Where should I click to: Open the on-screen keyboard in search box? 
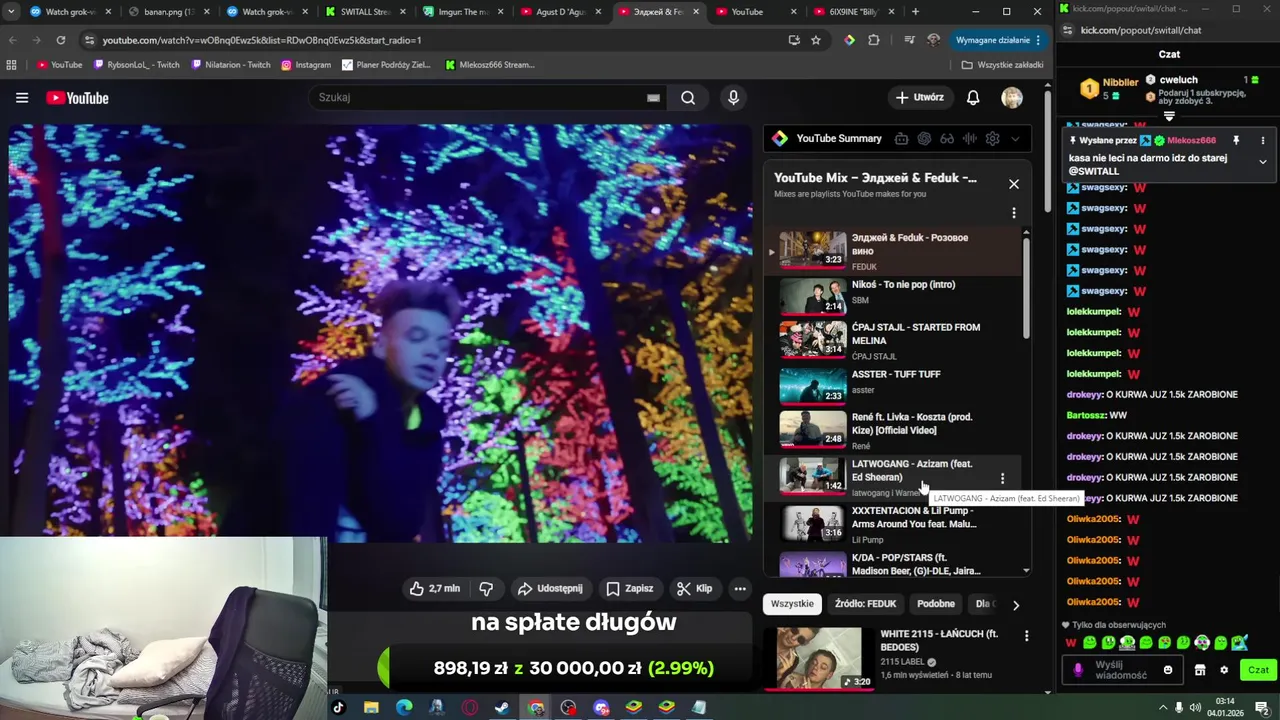[653, 98]
